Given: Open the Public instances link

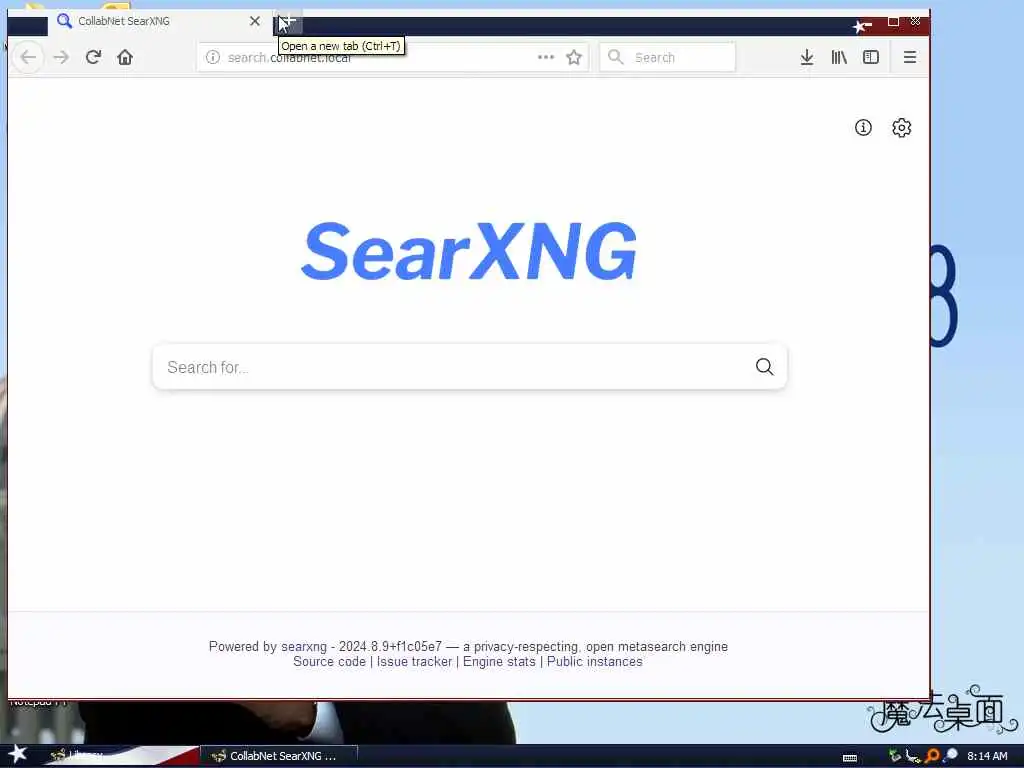Looking at the screenshot, I should click(x=594, y=662).
